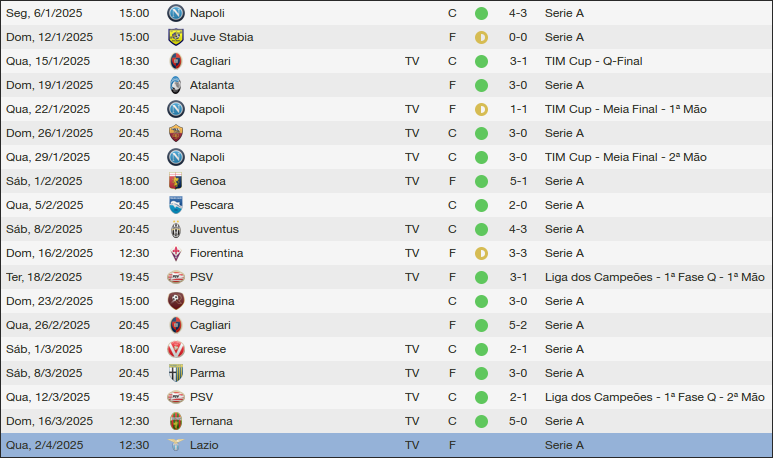Click the Ternana club crest
Viewport: 773px width, 458px height.
(176, 421)
